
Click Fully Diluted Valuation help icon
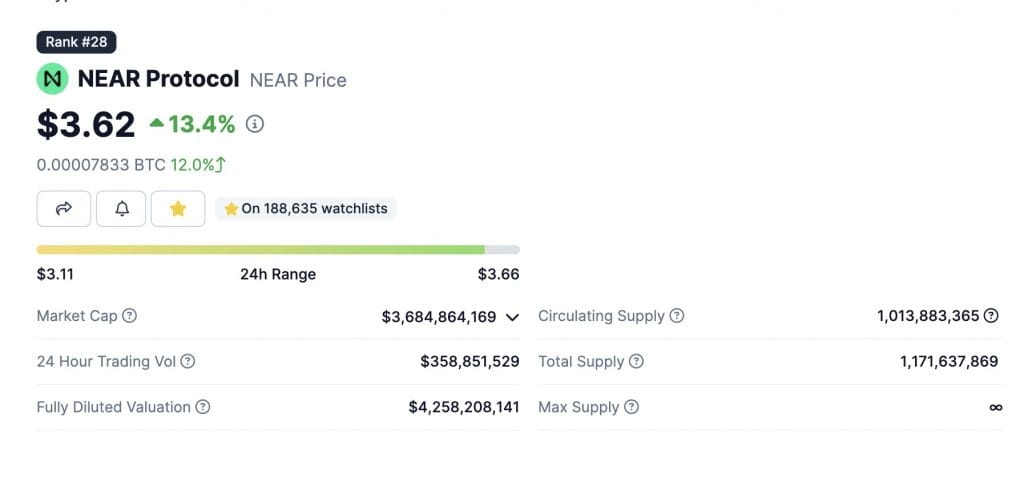[x=203, y=407]
